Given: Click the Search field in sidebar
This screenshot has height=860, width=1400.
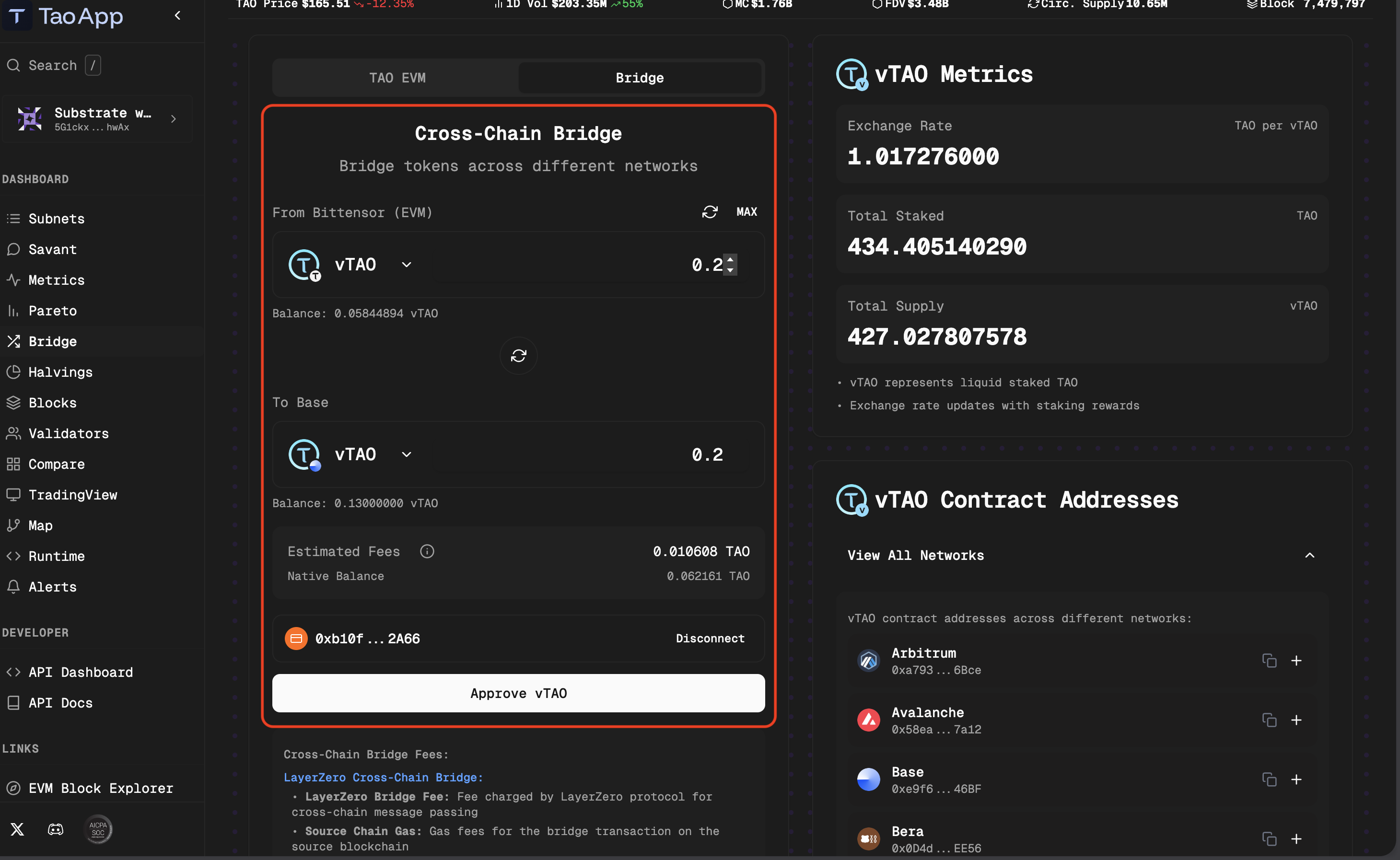Looking at the screenshot, I should (x=52, y=65).
